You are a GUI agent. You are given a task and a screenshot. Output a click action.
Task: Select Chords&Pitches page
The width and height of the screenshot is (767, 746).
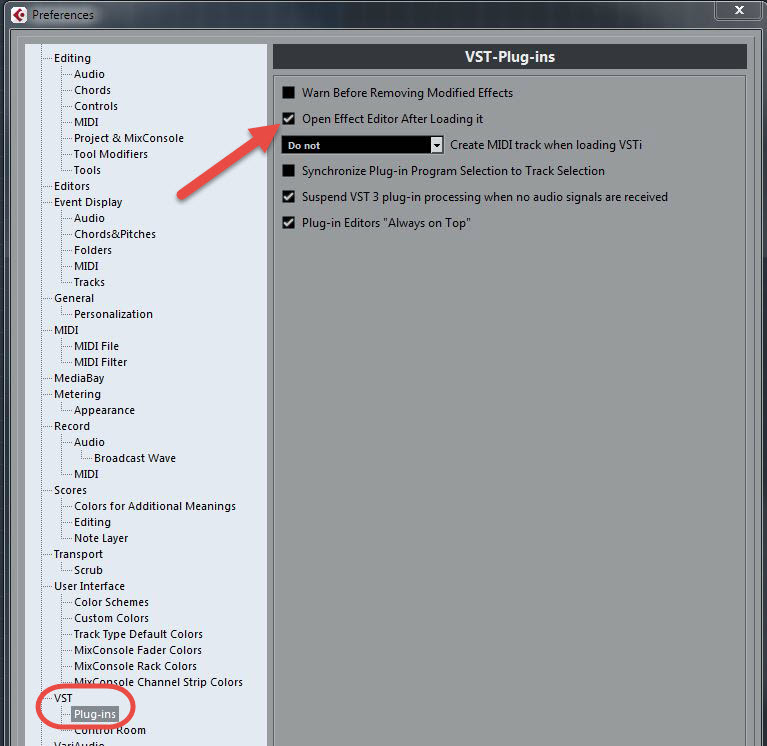(114, 234)
